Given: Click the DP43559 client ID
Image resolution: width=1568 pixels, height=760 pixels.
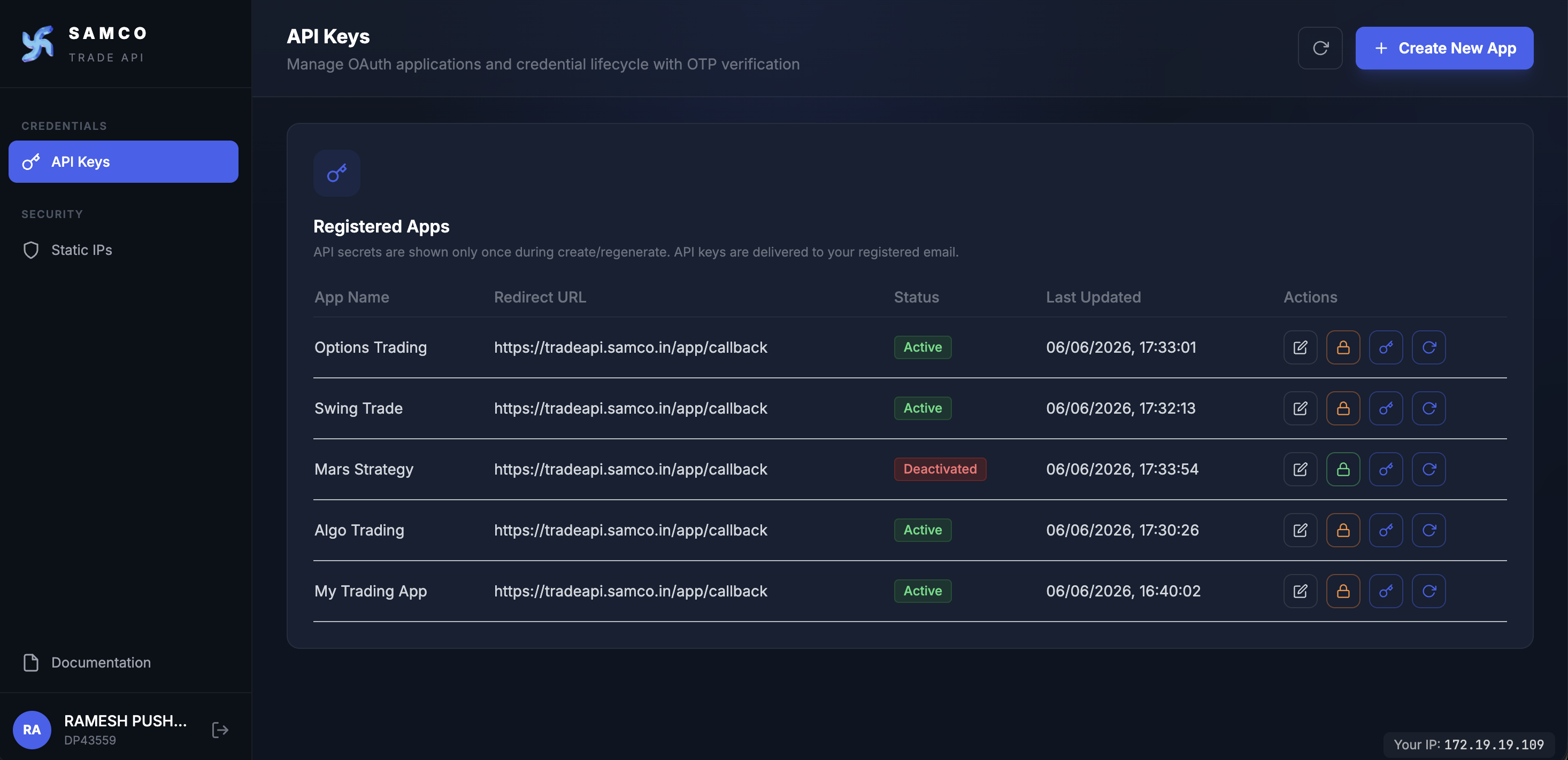Looking at the screenshot, I should (x=90, y=741).
